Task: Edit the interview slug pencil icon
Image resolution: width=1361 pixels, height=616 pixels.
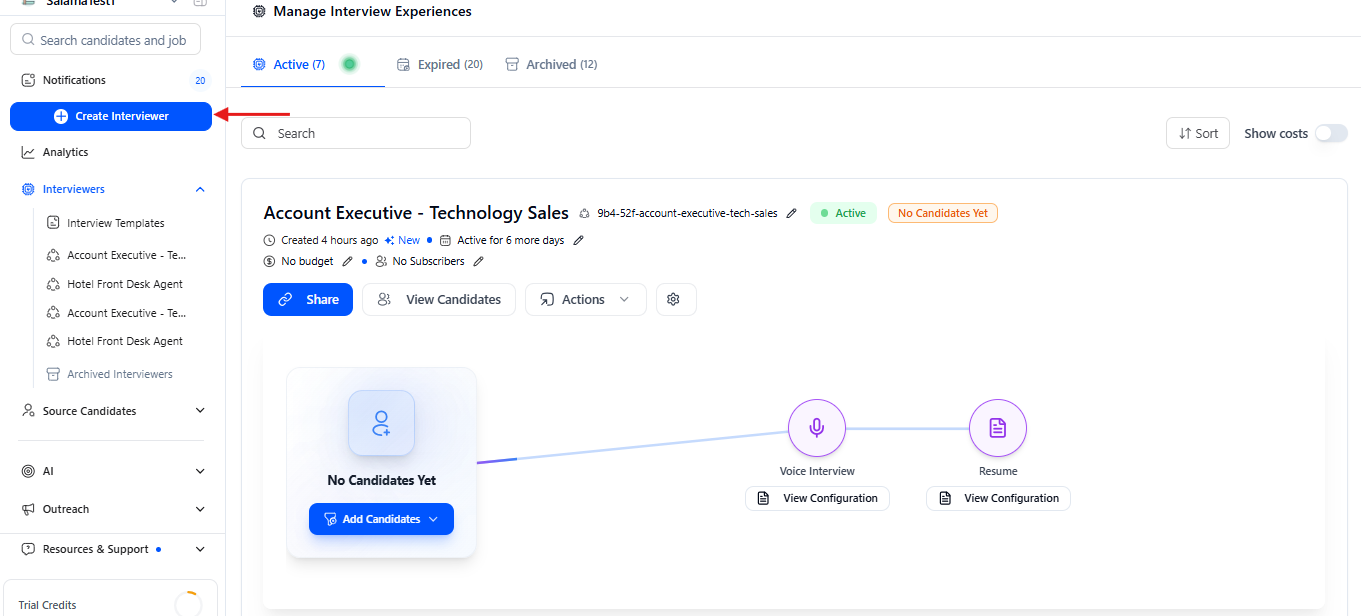Action: click(792, 213)
